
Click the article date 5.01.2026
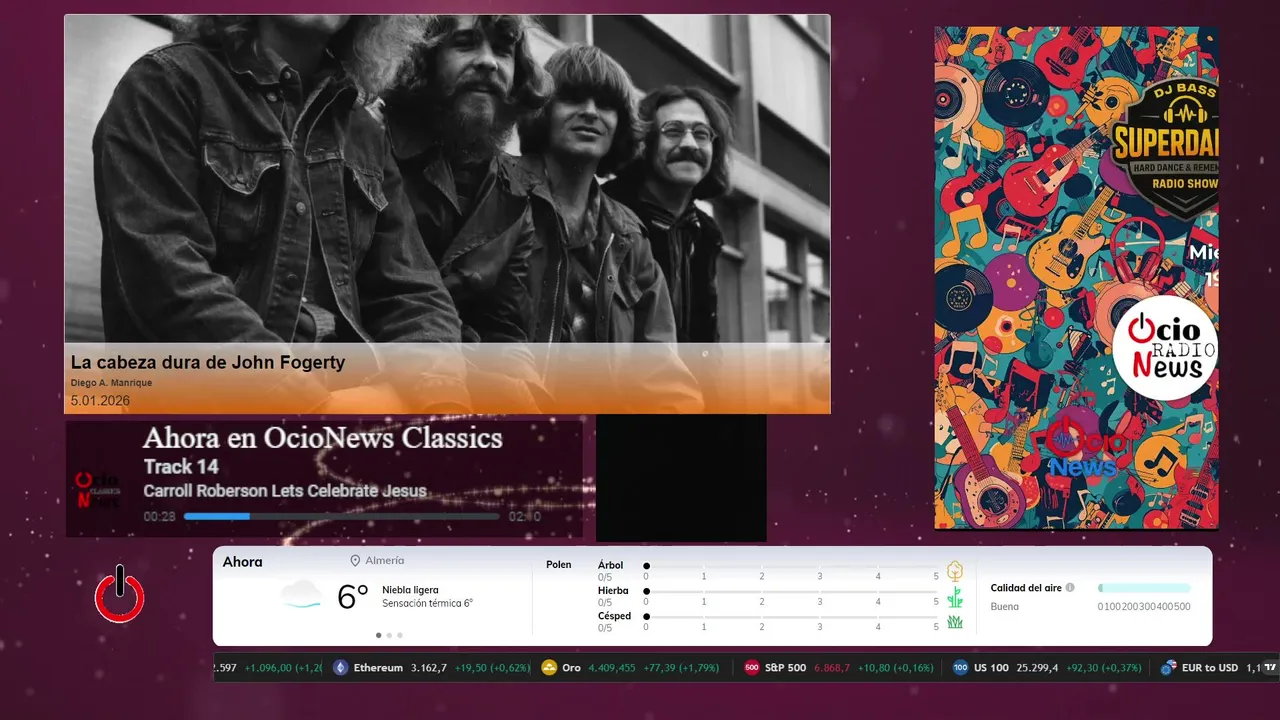[x=100, y=401]
